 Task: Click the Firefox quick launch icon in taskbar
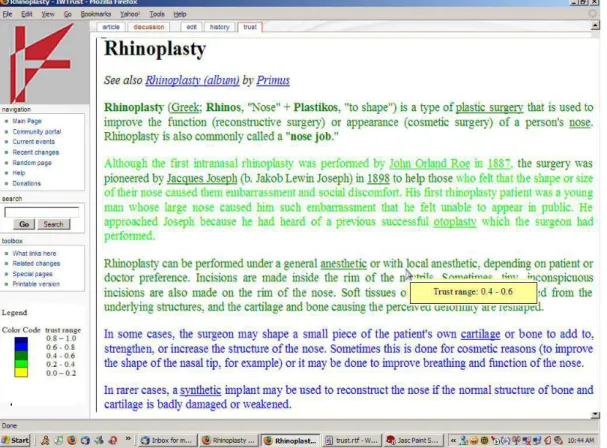click(72, 440)
